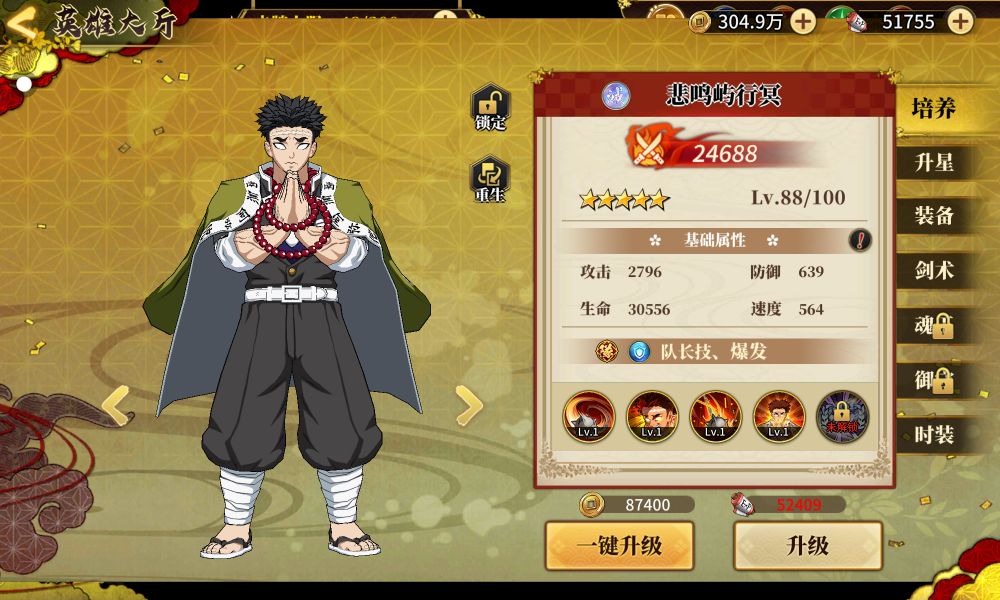Select the locked 魂 tab
This screenshot has height=600, width=1000.
click(934, 325)
